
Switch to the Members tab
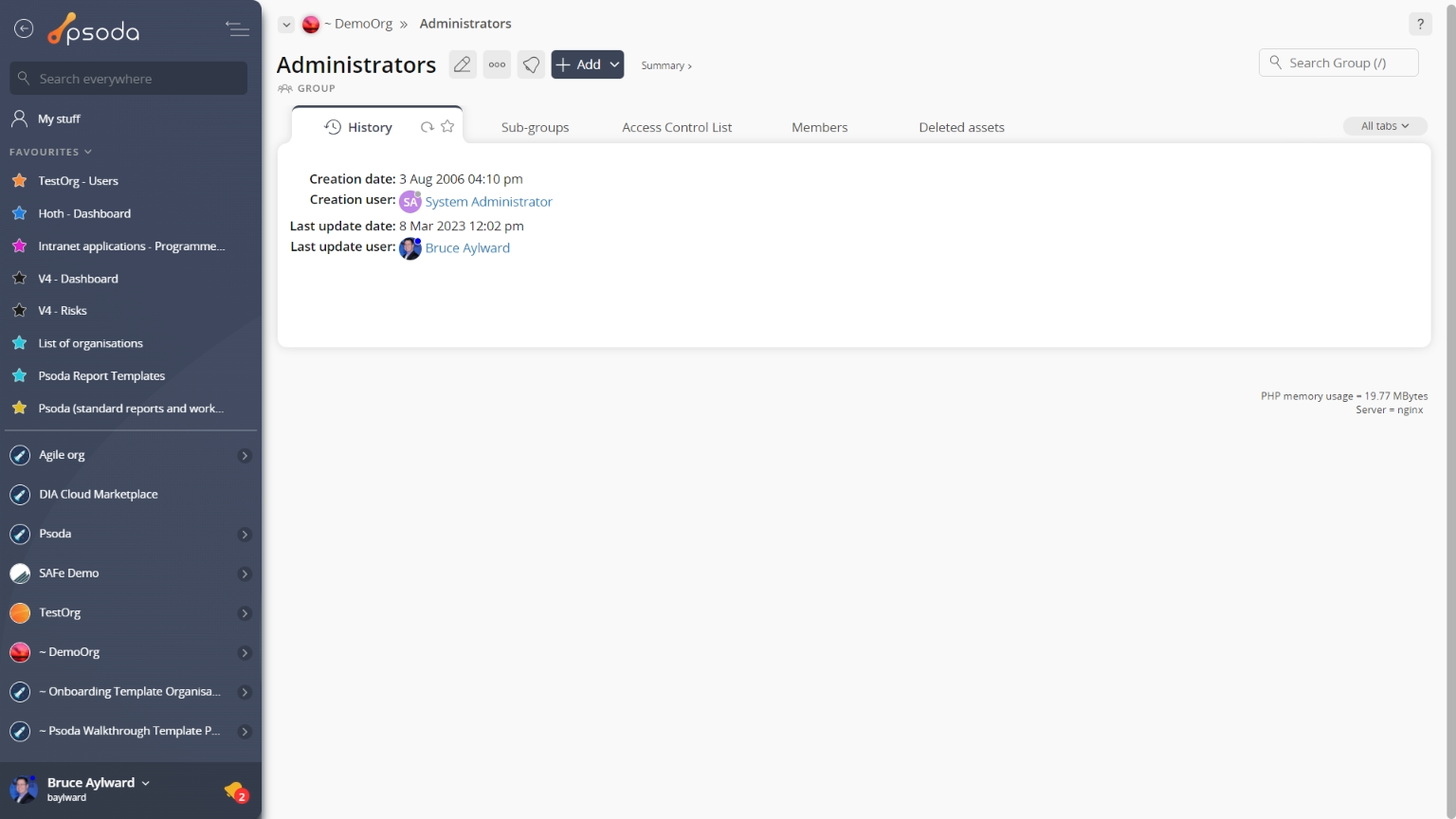point(820,127)
